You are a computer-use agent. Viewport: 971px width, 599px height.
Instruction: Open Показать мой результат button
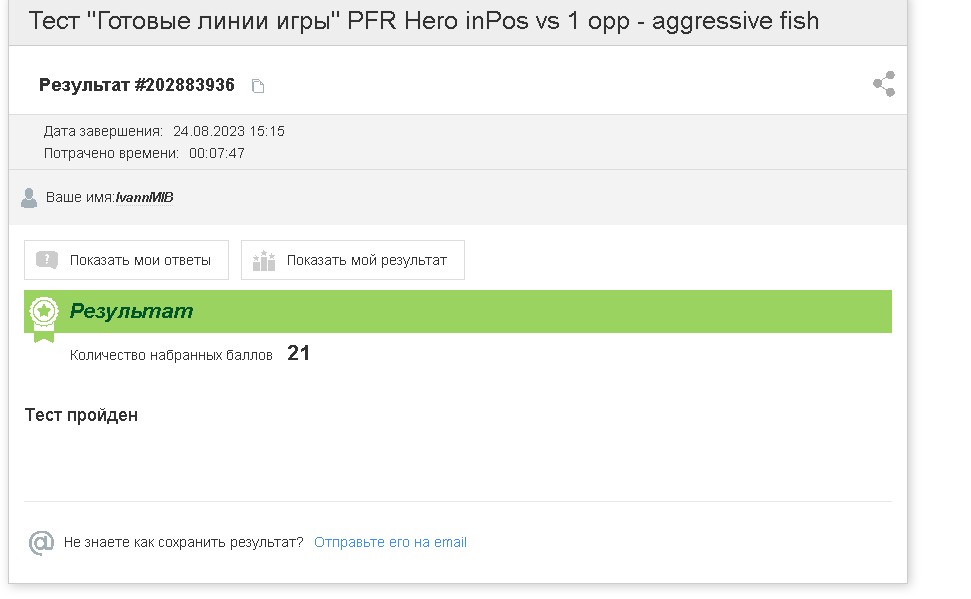click(x=353, y=260)
